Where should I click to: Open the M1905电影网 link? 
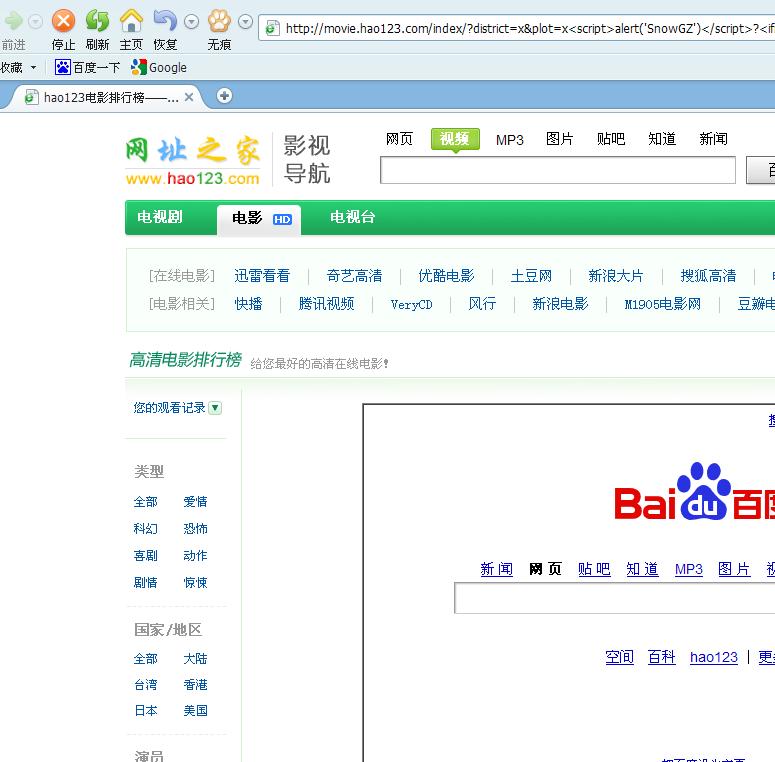click(x=662, y=304)
